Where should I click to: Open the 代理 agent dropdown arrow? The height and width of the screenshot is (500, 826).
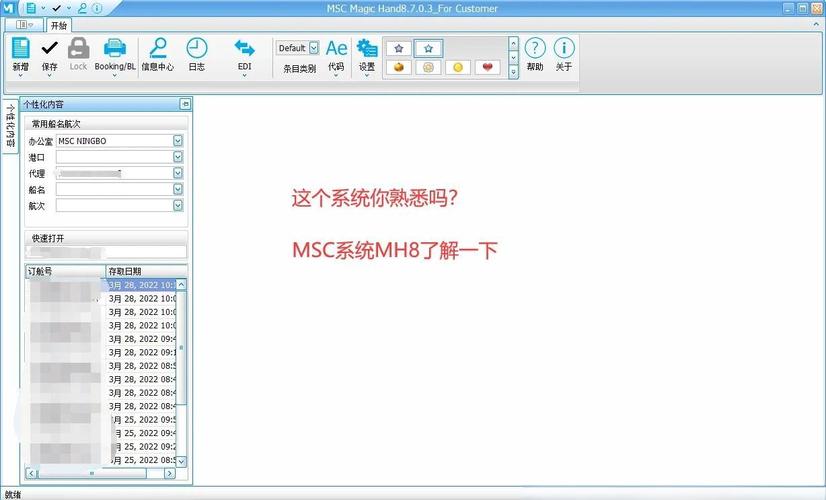coord(178,173)
